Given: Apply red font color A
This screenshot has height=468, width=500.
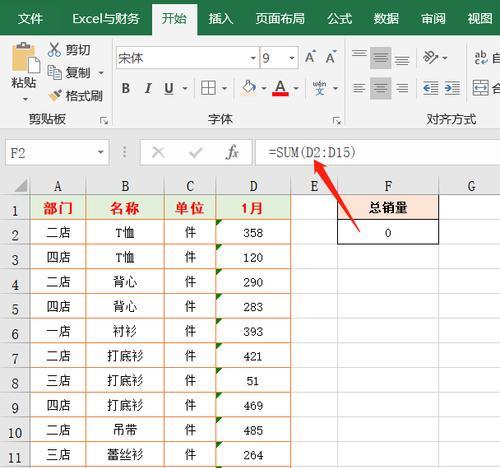Looking at the screenshot, I should 280,88.
